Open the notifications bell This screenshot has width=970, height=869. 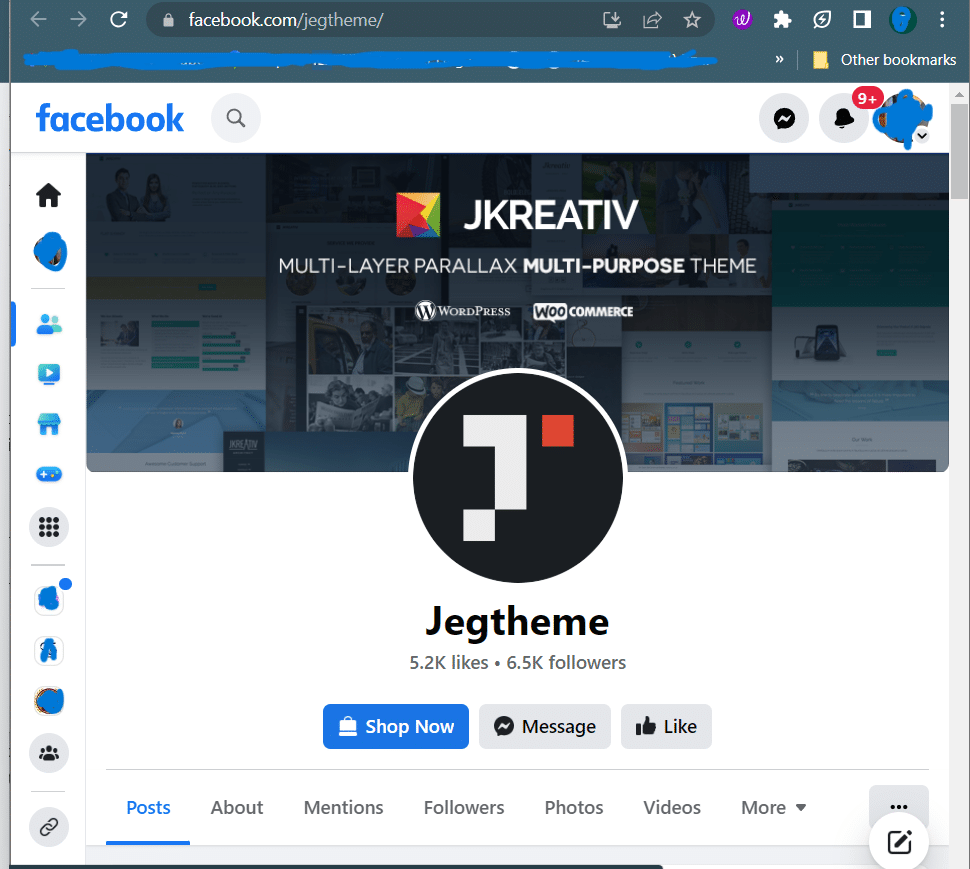(x=844, y=119)
